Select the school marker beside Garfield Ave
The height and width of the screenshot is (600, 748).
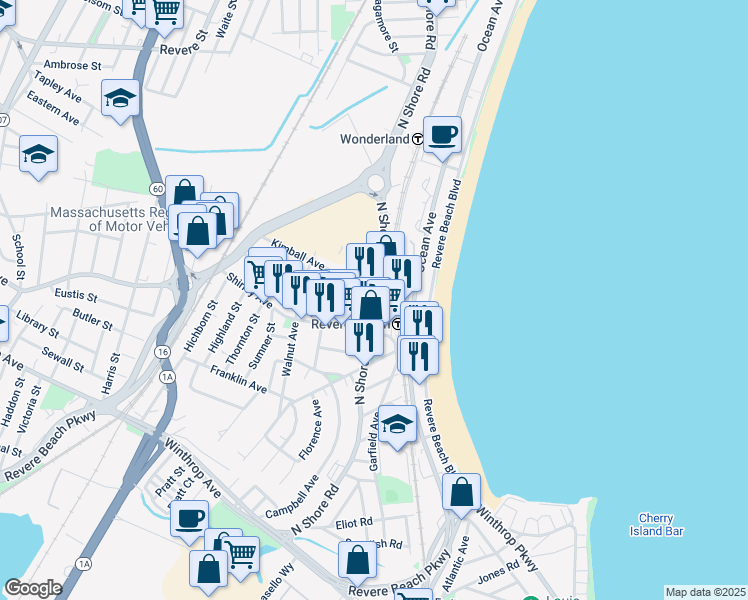click(x=397, y=427)
